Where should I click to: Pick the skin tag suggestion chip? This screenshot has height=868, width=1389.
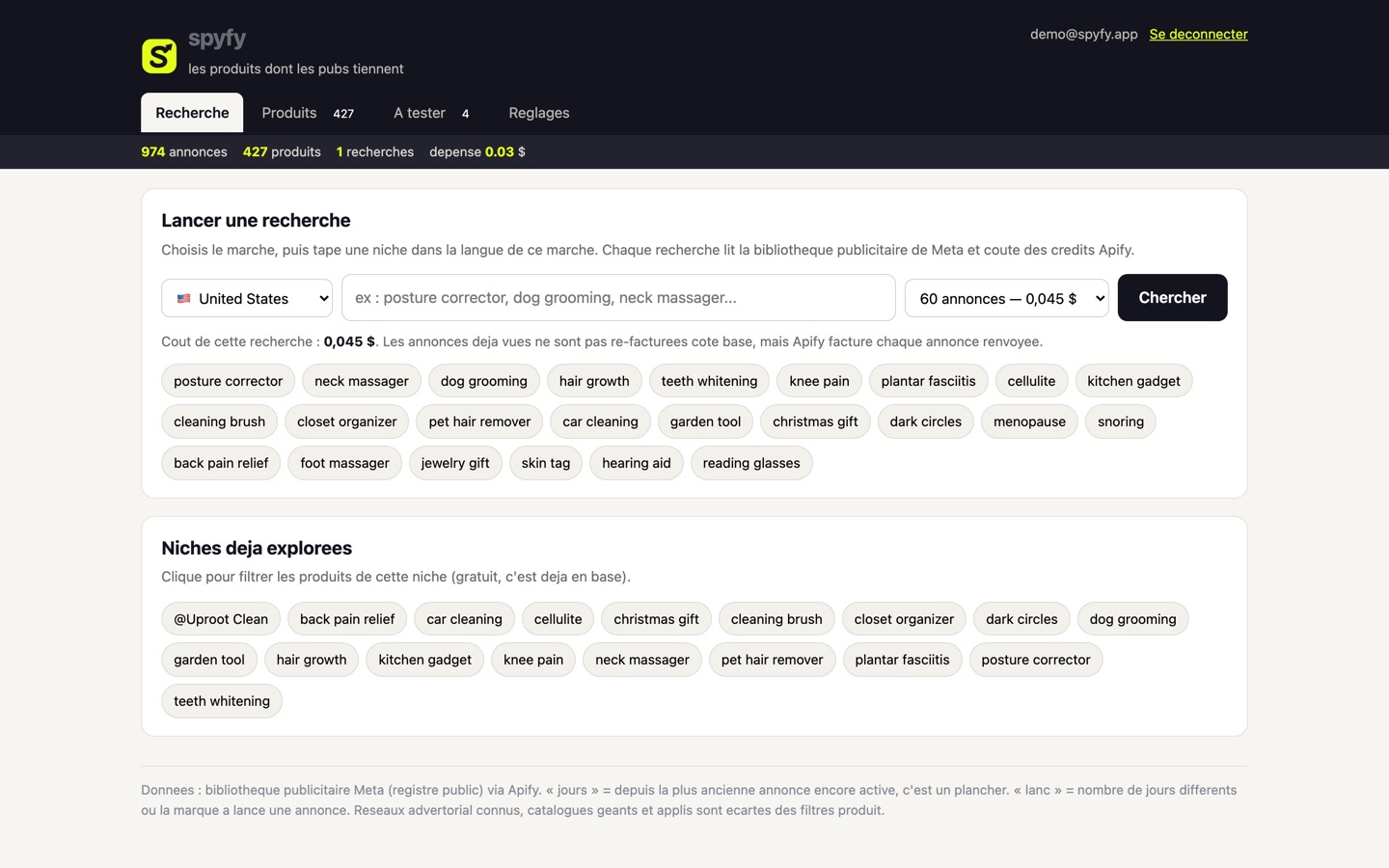[x=546, y=463]
